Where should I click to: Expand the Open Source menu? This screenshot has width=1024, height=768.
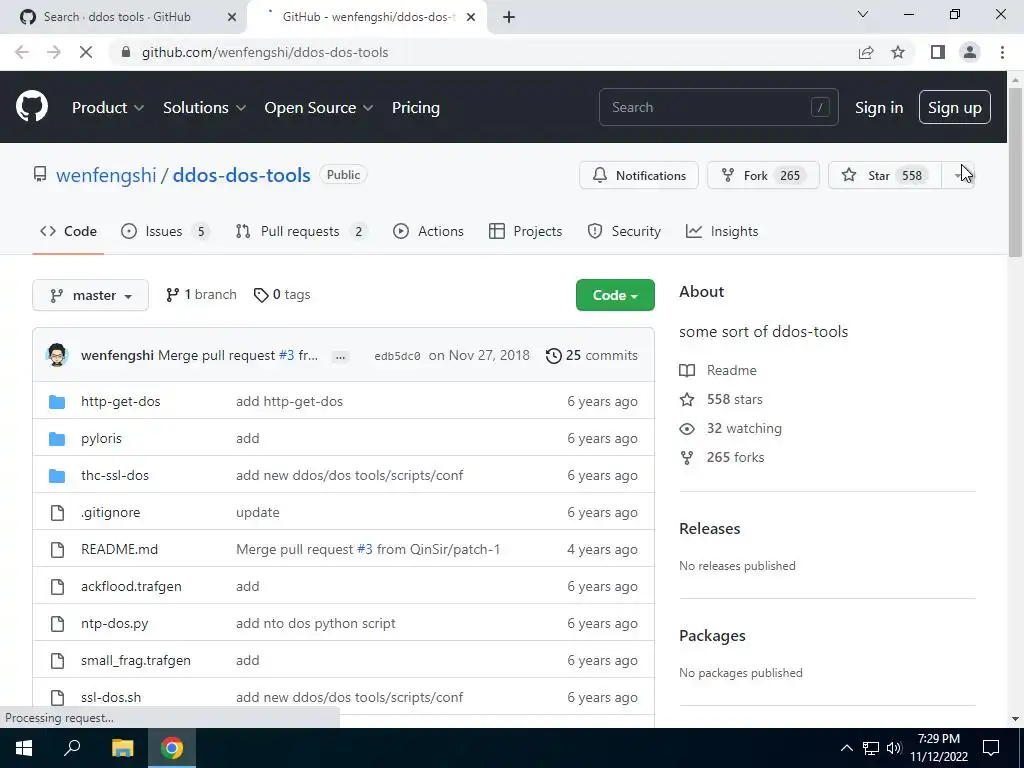click(x=319, y=108)
